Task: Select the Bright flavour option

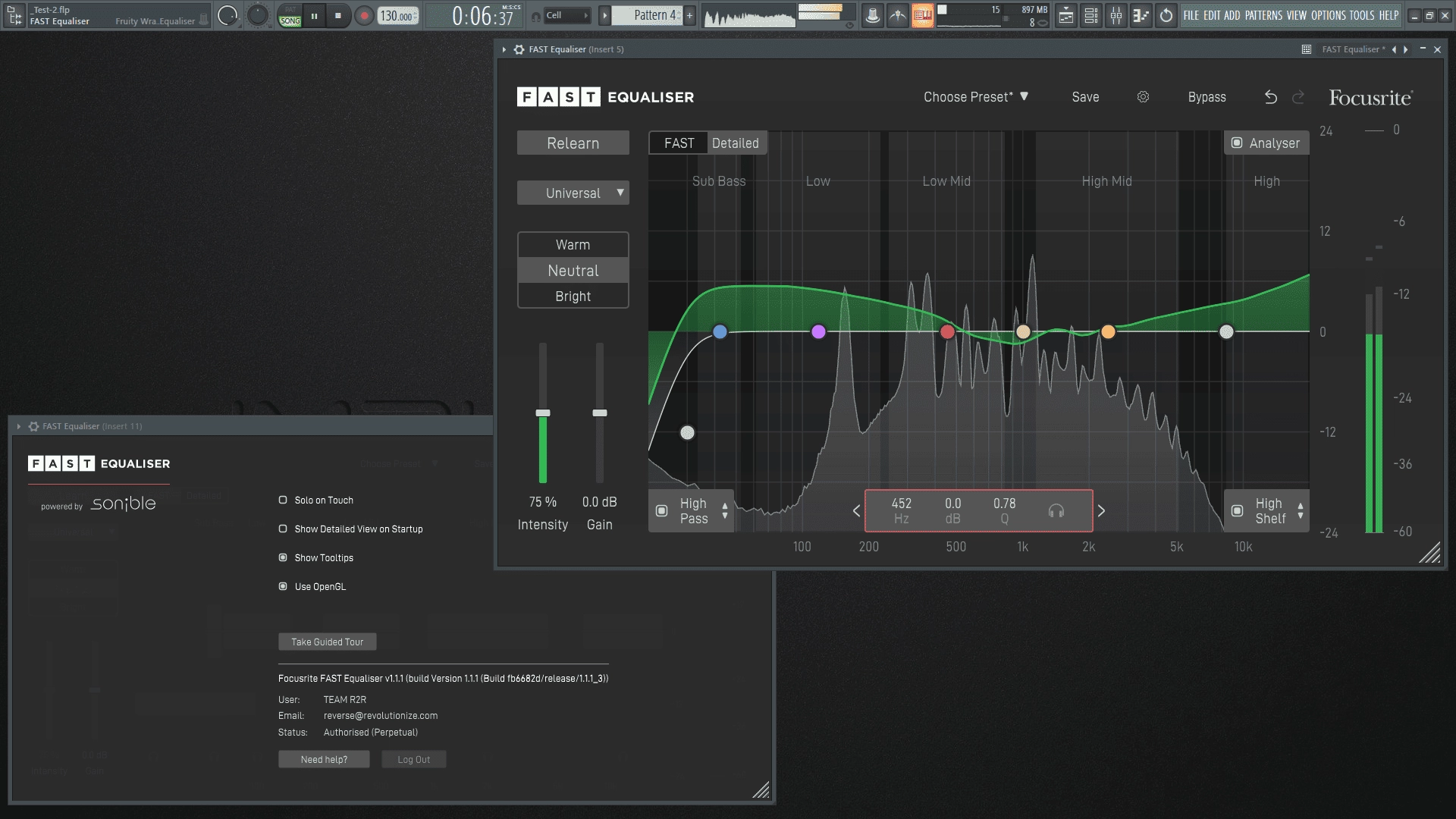Action: click(573, 296)
